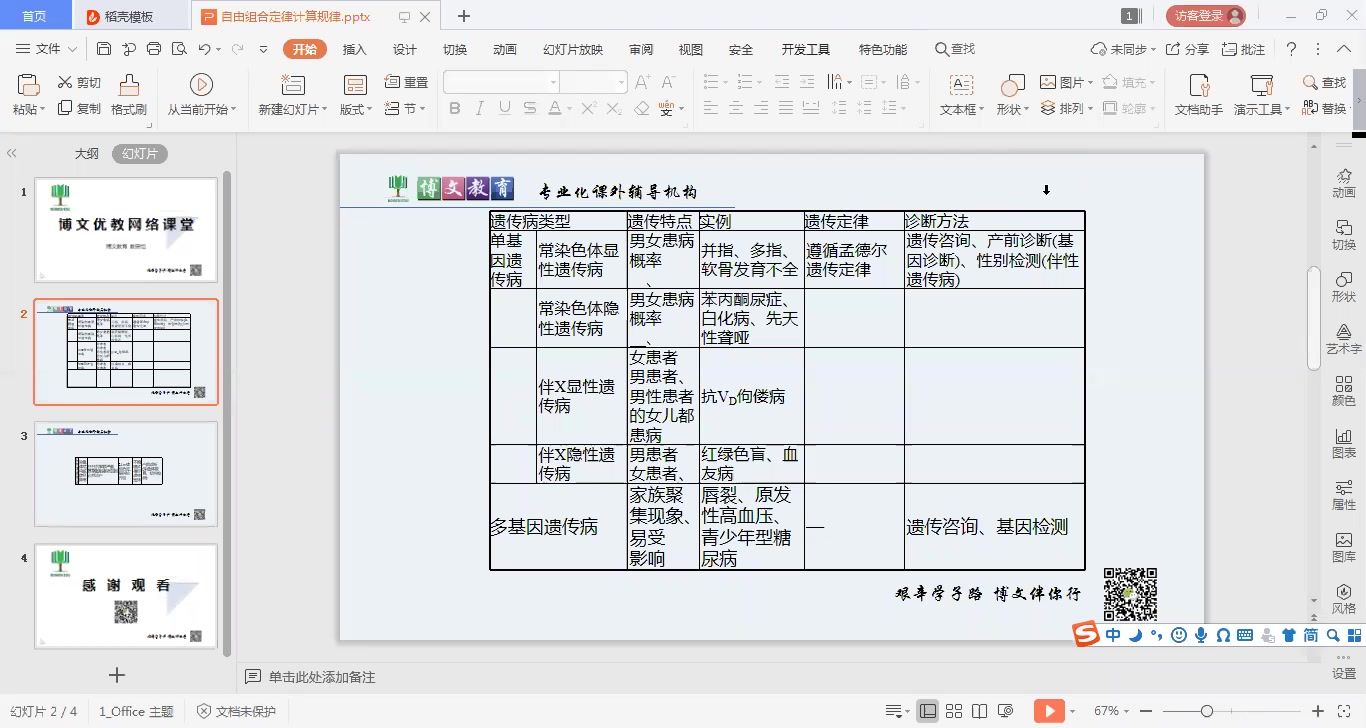Open the font name dropdown

click(553, 83)
